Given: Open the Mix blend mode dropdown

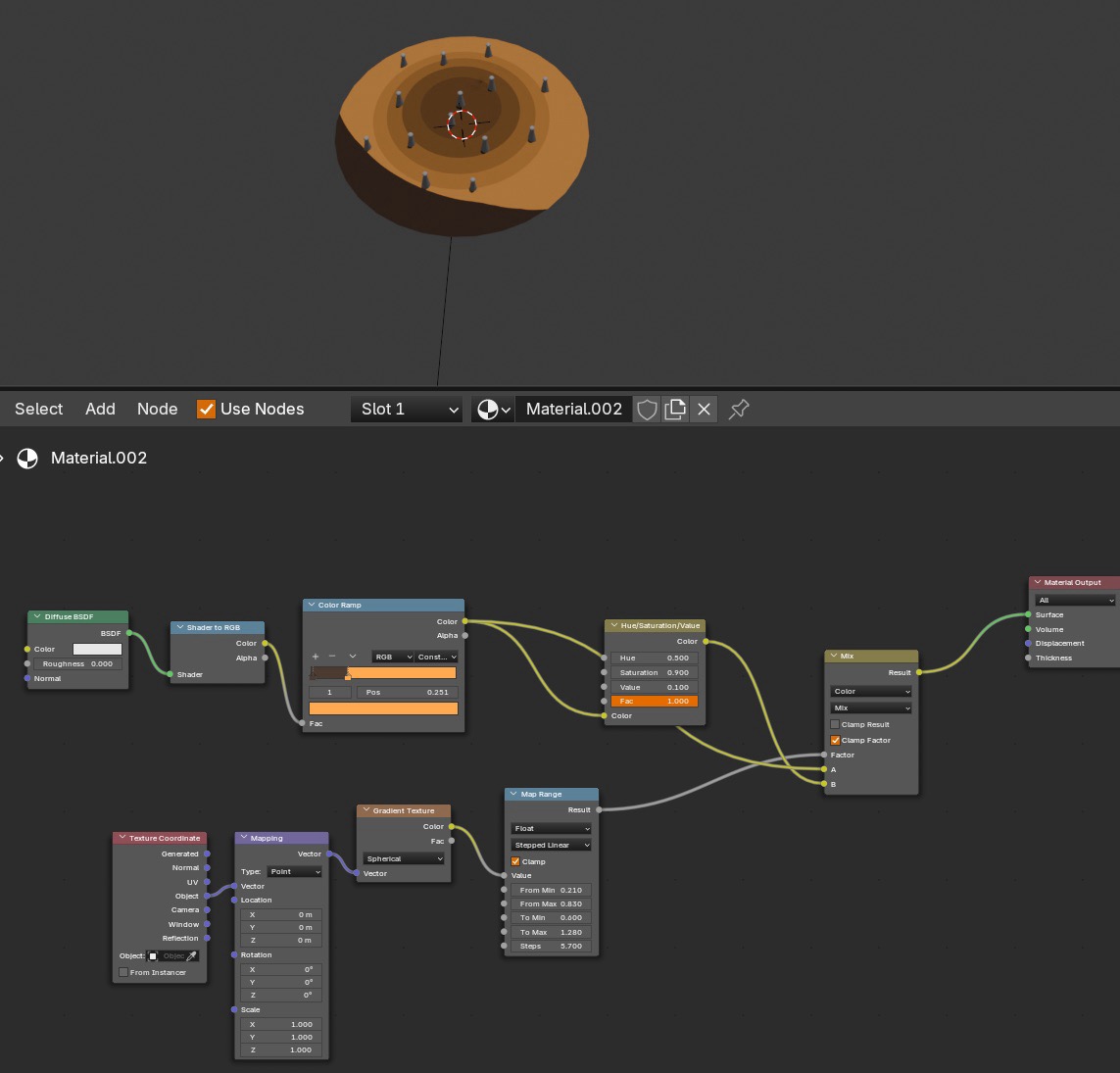Looking at the screenshot, I should (871, 707).
